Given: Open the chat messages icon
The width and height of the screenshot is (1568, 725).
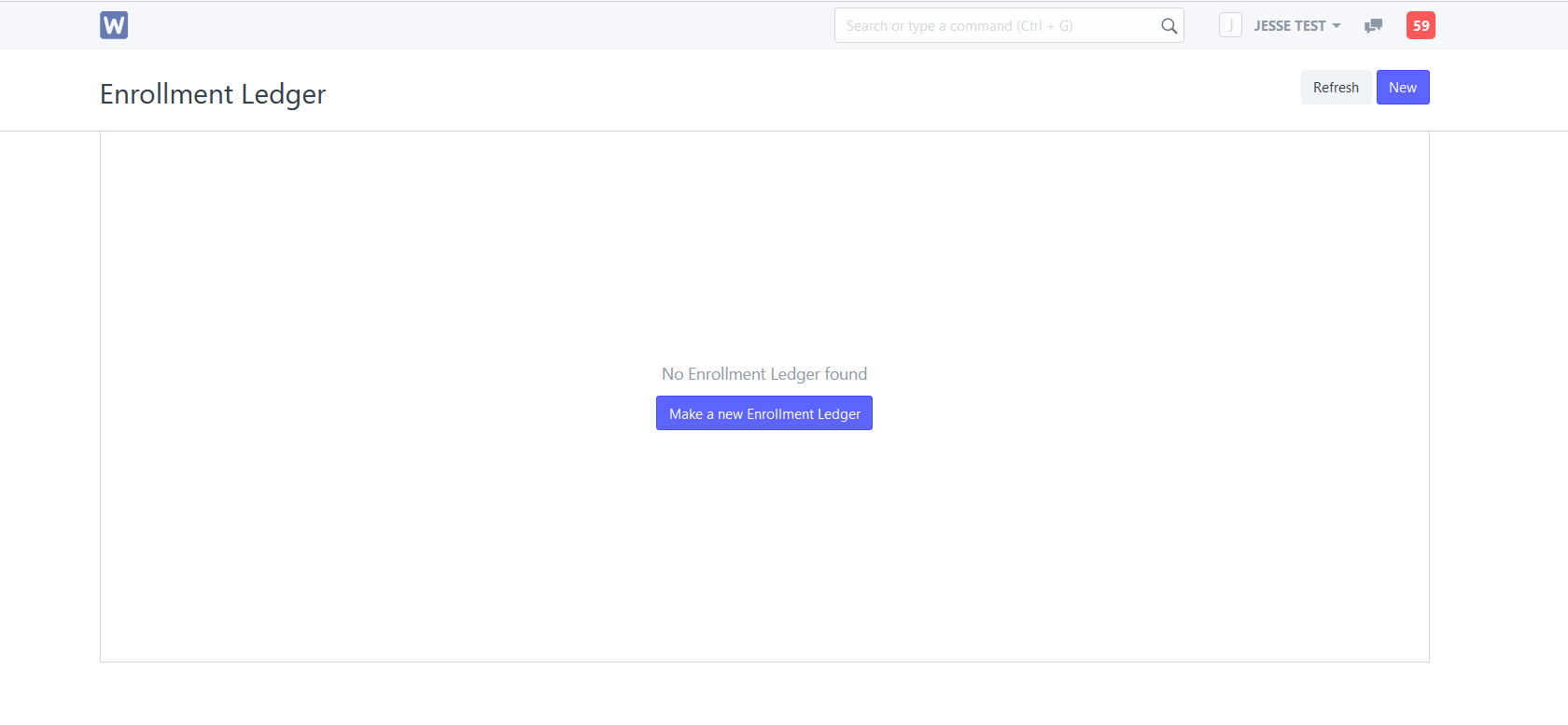Looking at the screenshot, I should pyautogui.click(x=1373, y=26).
